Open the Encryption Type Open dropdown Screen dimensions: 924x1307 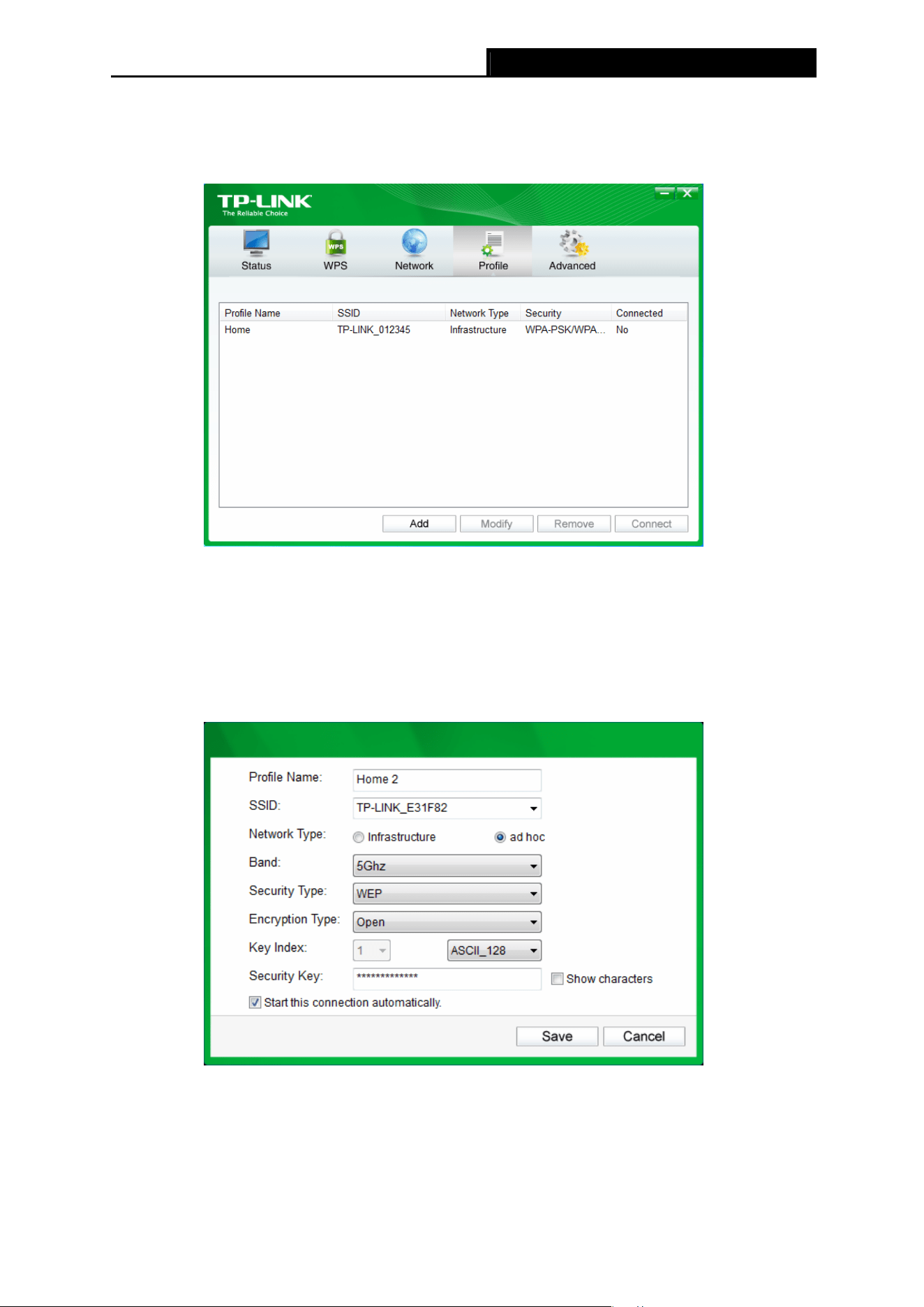pyautogui.click(x=447, y=922)
